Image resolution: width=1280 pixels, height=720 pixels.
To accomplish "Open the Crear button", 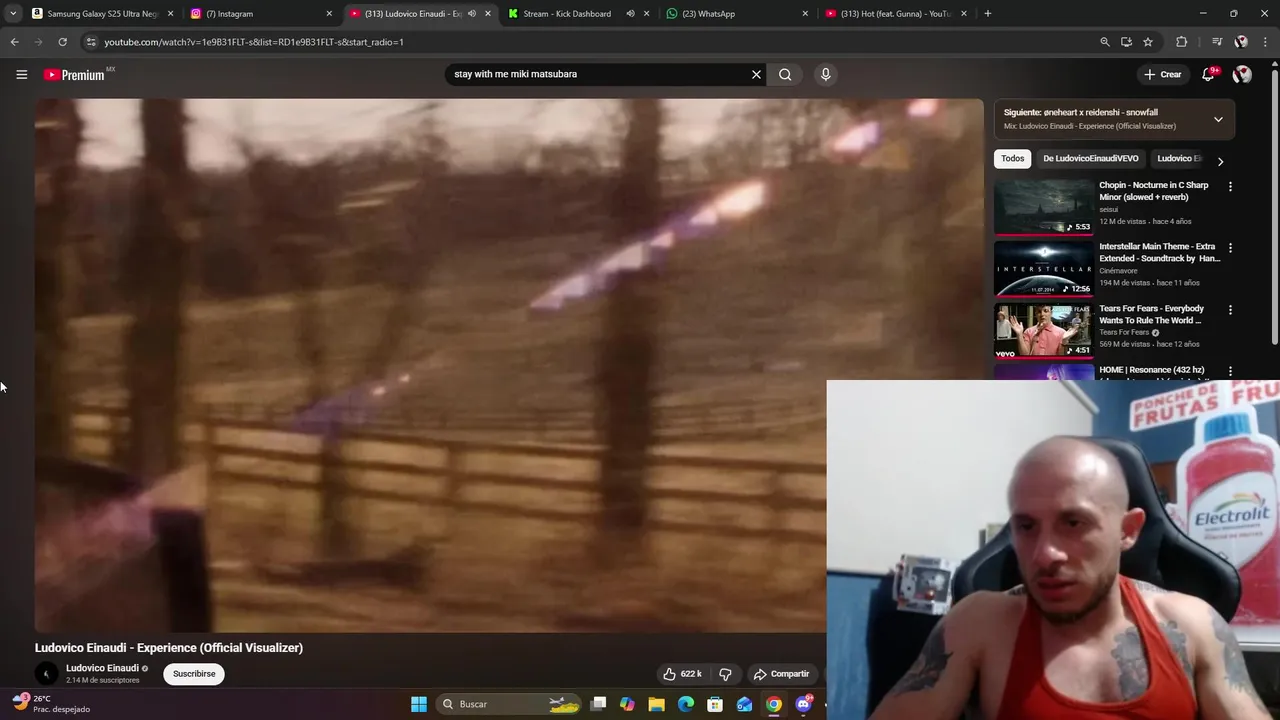I will tap(1162, 74).
